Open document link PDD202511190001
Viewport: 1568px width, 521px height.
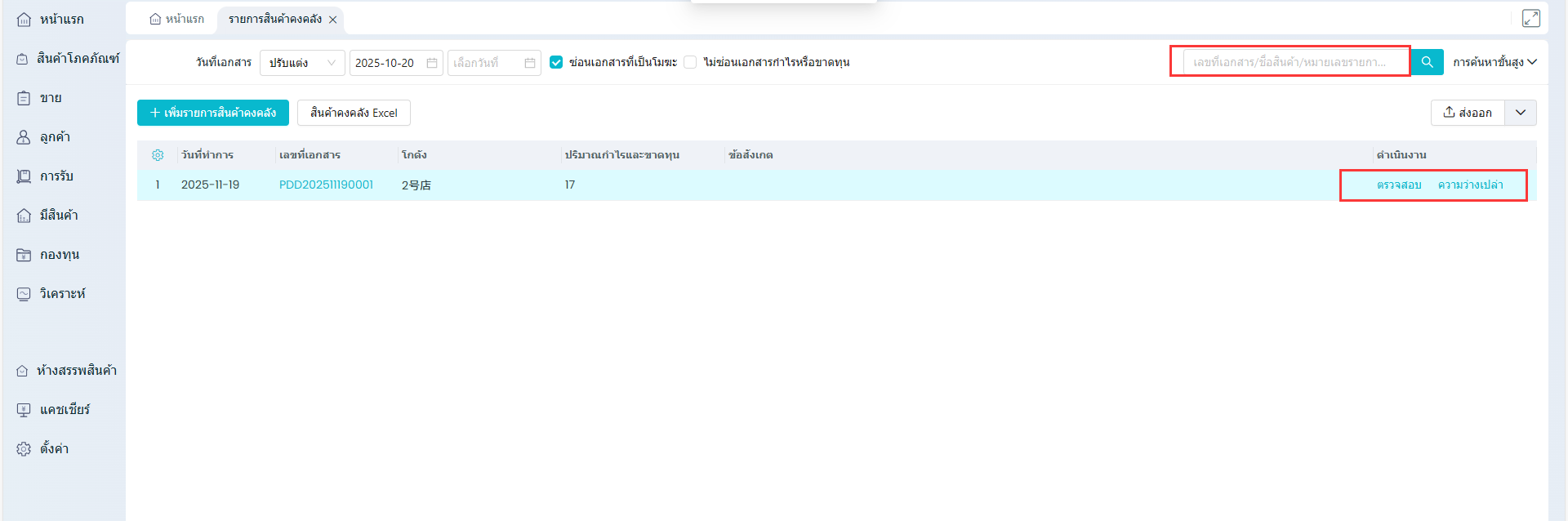[x=326, y=185]
